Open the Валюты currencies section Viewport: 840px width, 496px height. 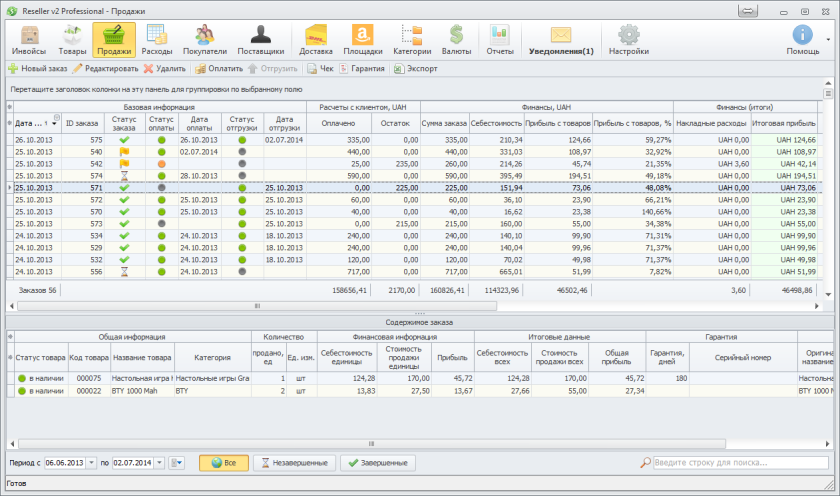click(456, 40)
